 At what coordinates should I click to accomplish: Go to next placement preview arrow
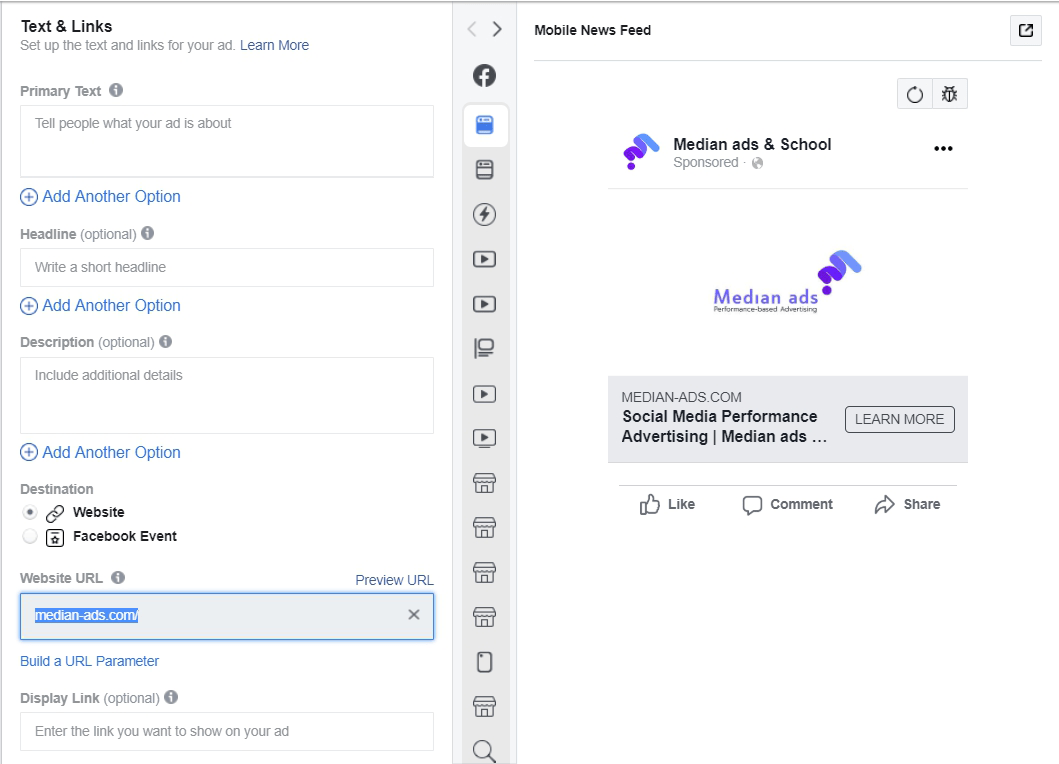[x=497, y=29]
